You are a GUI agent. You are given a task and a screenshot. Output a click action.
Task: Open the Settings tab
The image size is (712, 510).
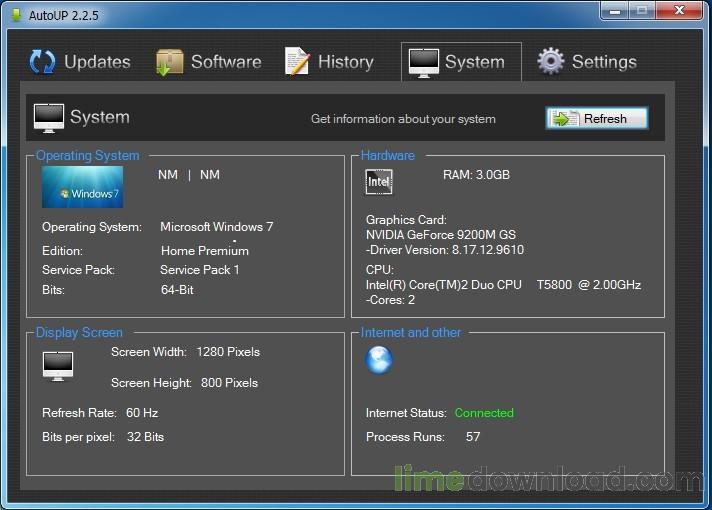603,62
